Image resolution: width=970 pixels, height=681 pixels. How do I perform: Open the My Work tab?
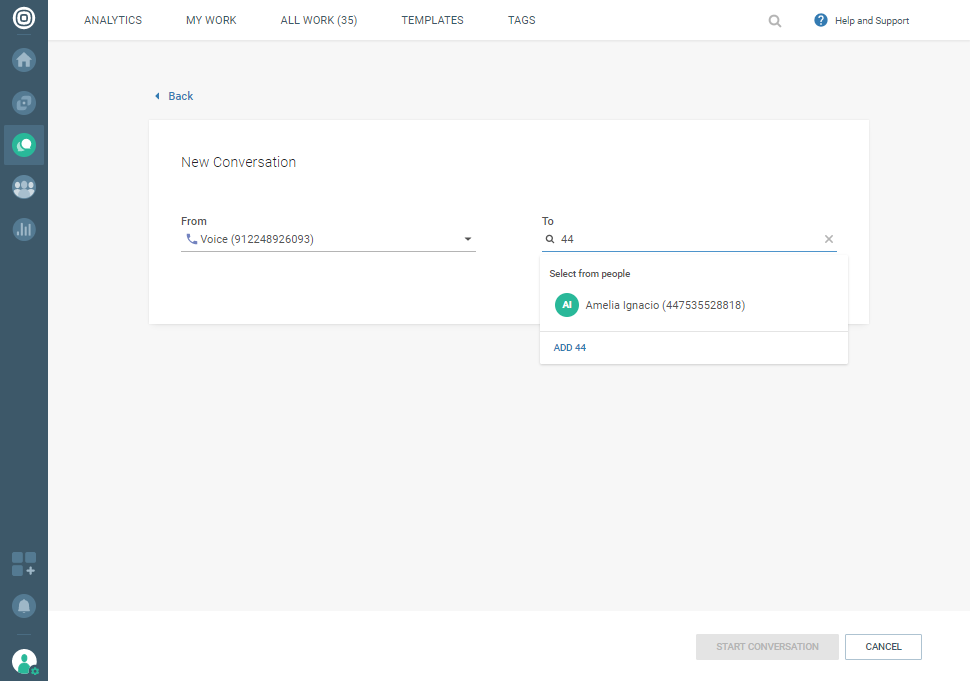[x=211, y=20]
